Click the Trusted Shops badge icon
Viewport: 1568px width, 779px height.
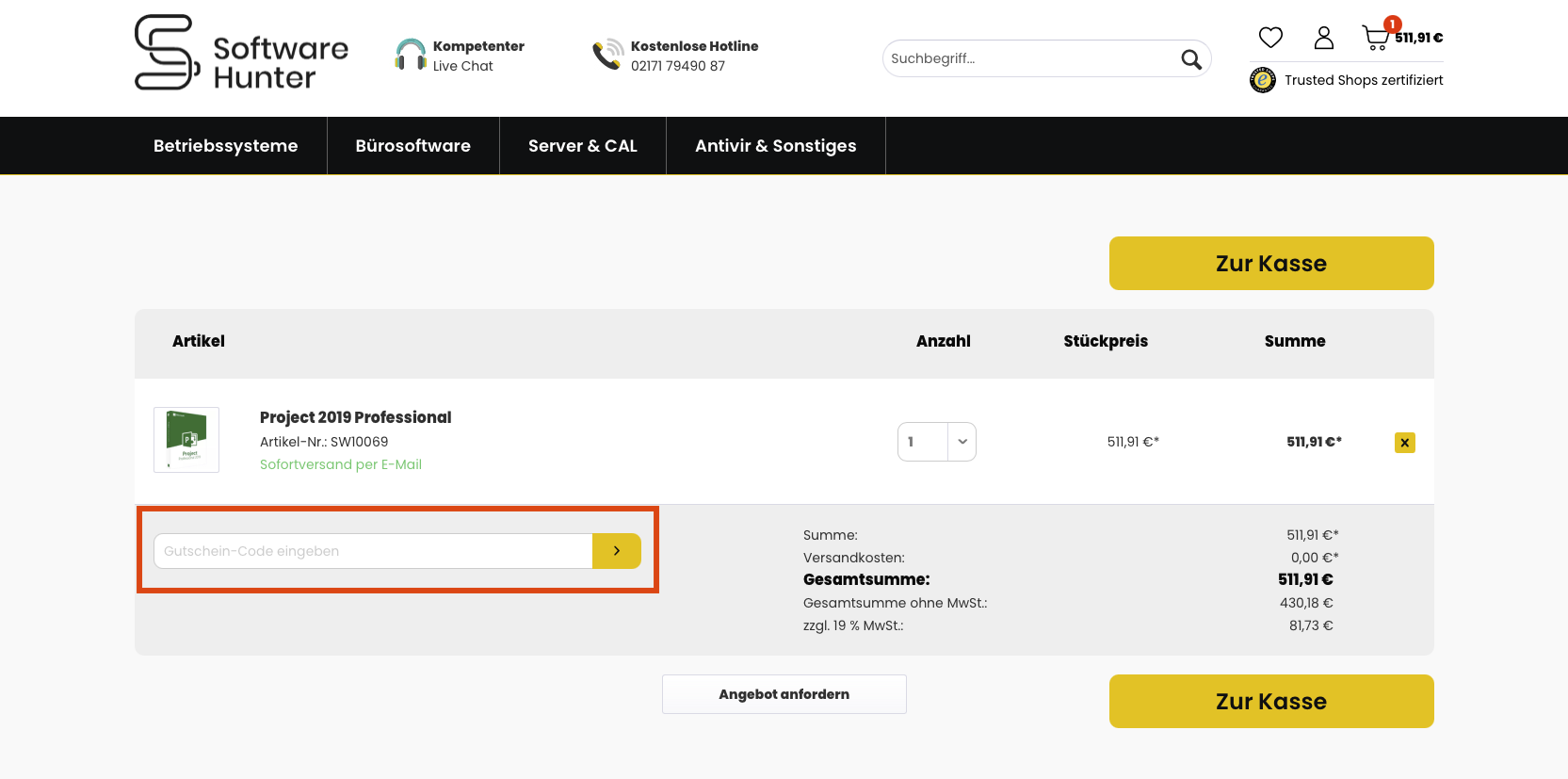[x=1263, y=80]
